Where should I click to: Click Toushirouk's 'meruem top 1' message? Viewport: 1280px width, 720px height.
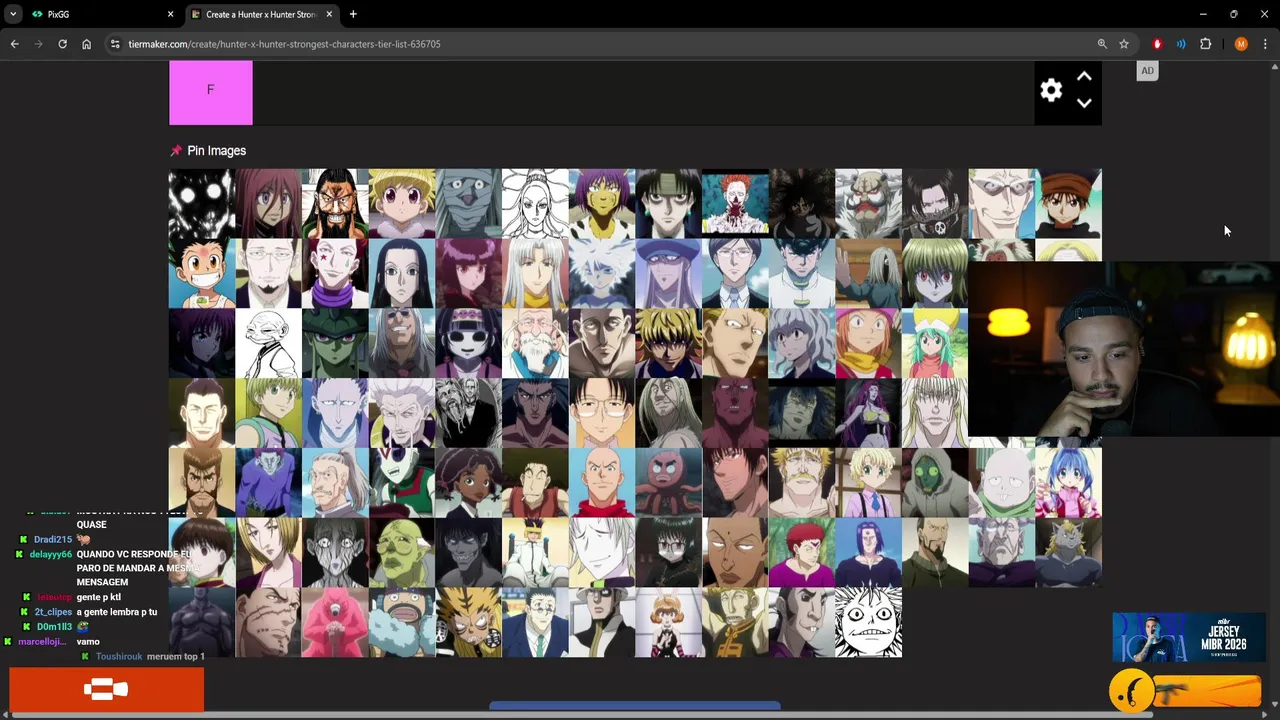(x=176, y=657)
